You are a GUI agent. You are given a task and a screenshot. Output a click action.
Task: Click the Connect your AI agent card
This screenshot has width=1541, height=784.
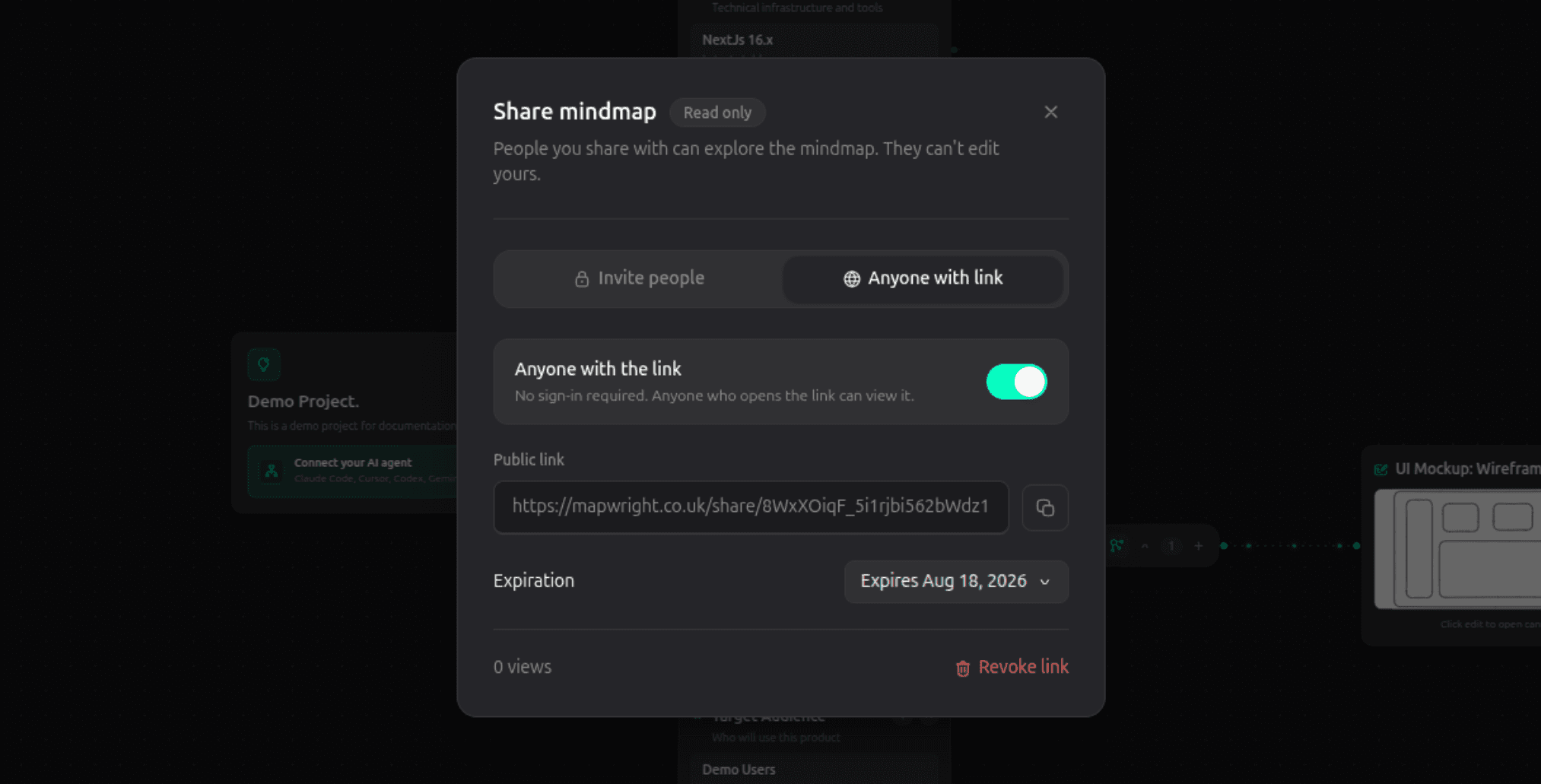pyautogui.click(x=352, y=471)
